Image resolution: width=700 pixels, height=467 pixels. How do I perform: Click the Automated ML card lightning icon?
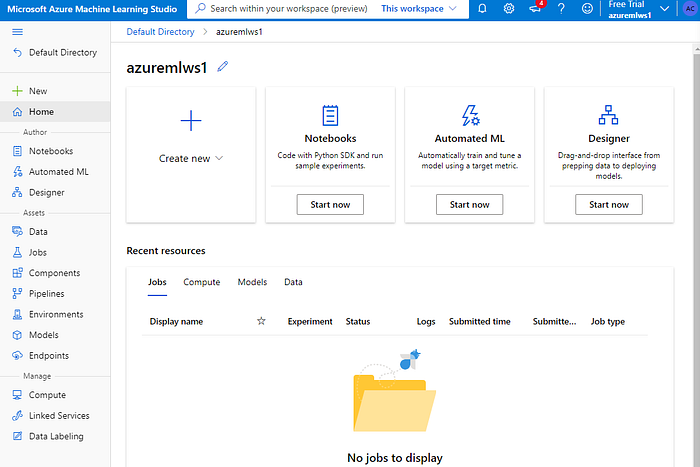(x=470, y=116)
